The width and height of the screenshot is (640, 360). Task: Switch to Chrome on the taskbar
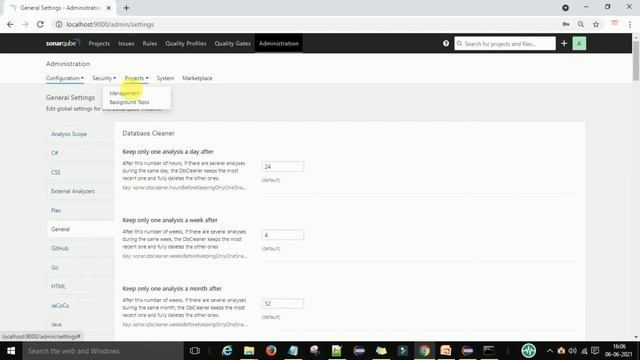click(424, 351)
